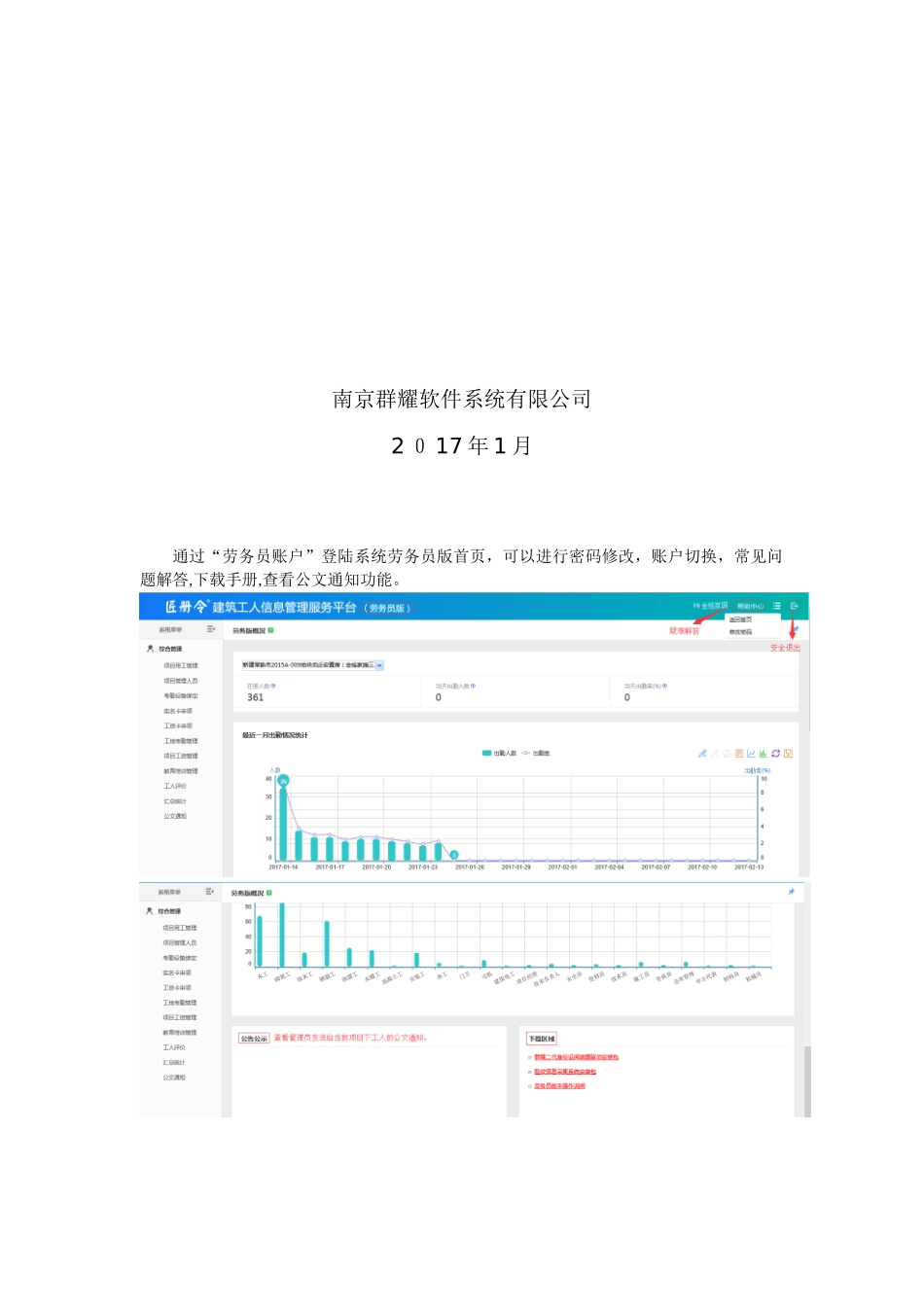Click the chart mark eraser tool icon

tap(715, 754)
